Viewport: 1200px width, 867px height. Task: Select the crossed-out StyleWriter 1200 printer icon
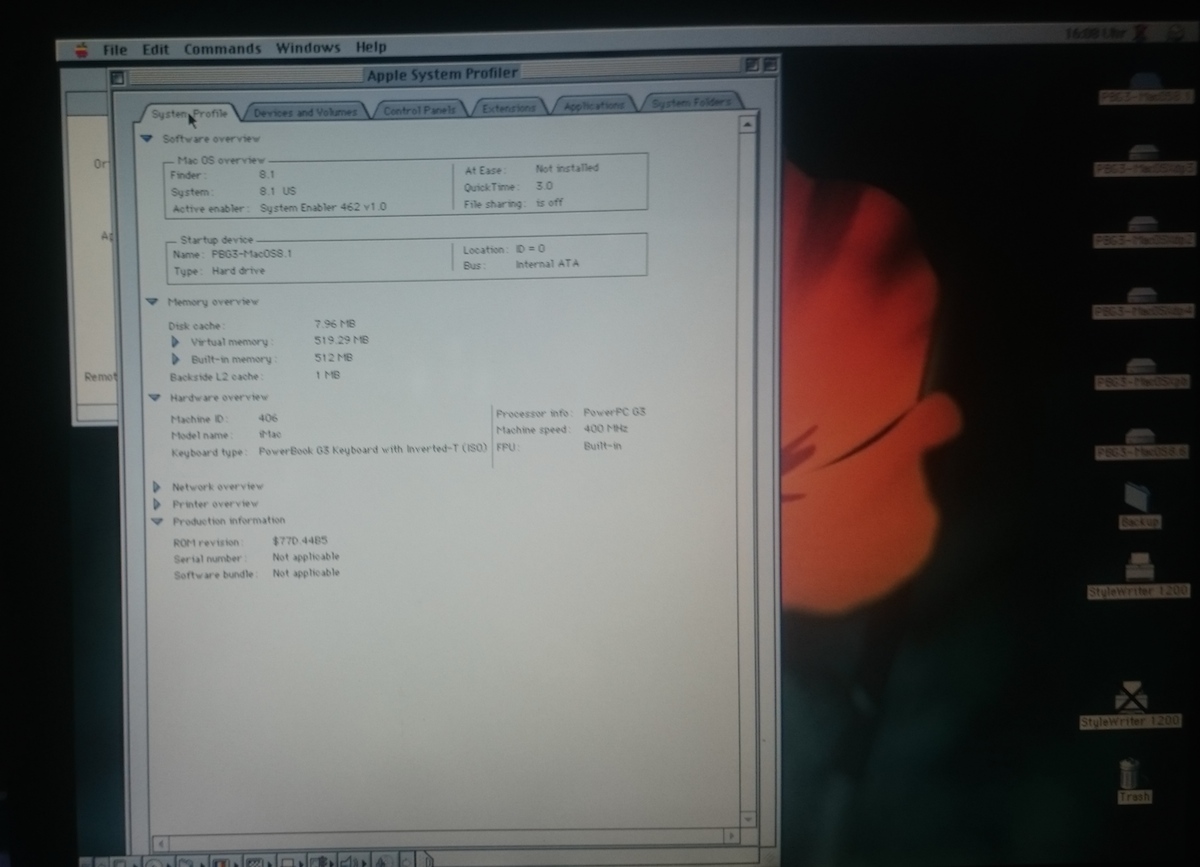point(1131,705)
